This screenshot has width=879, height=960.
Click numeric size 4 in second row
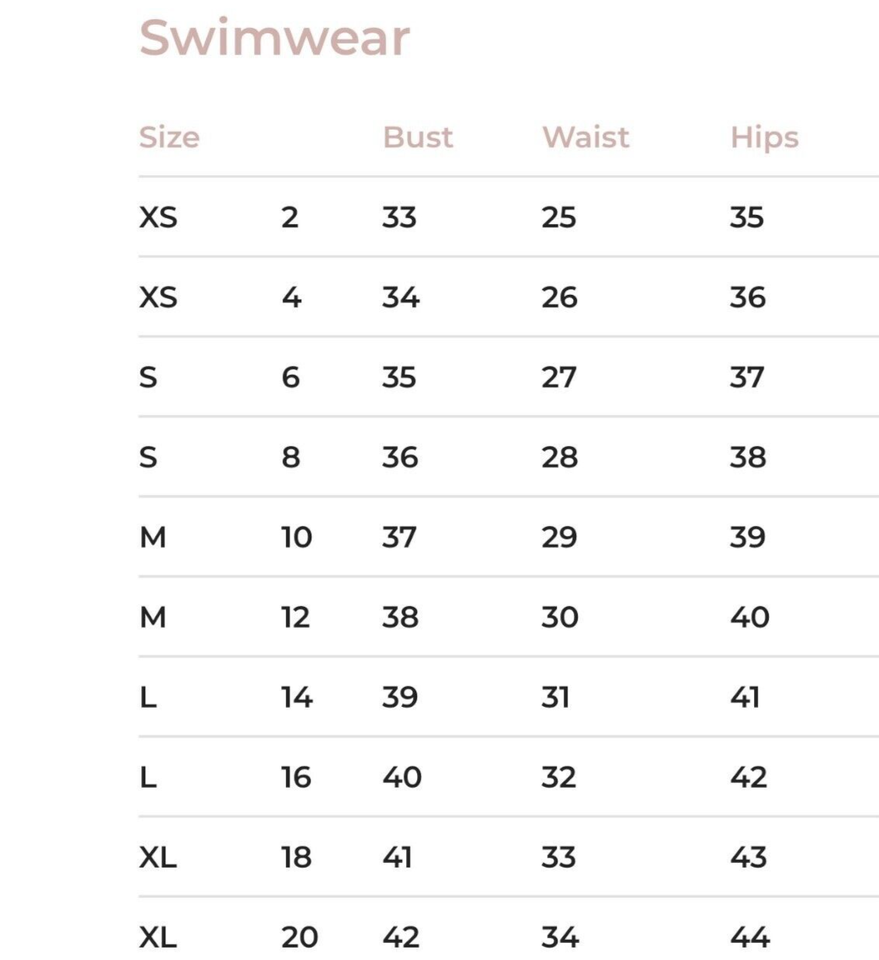291,298
